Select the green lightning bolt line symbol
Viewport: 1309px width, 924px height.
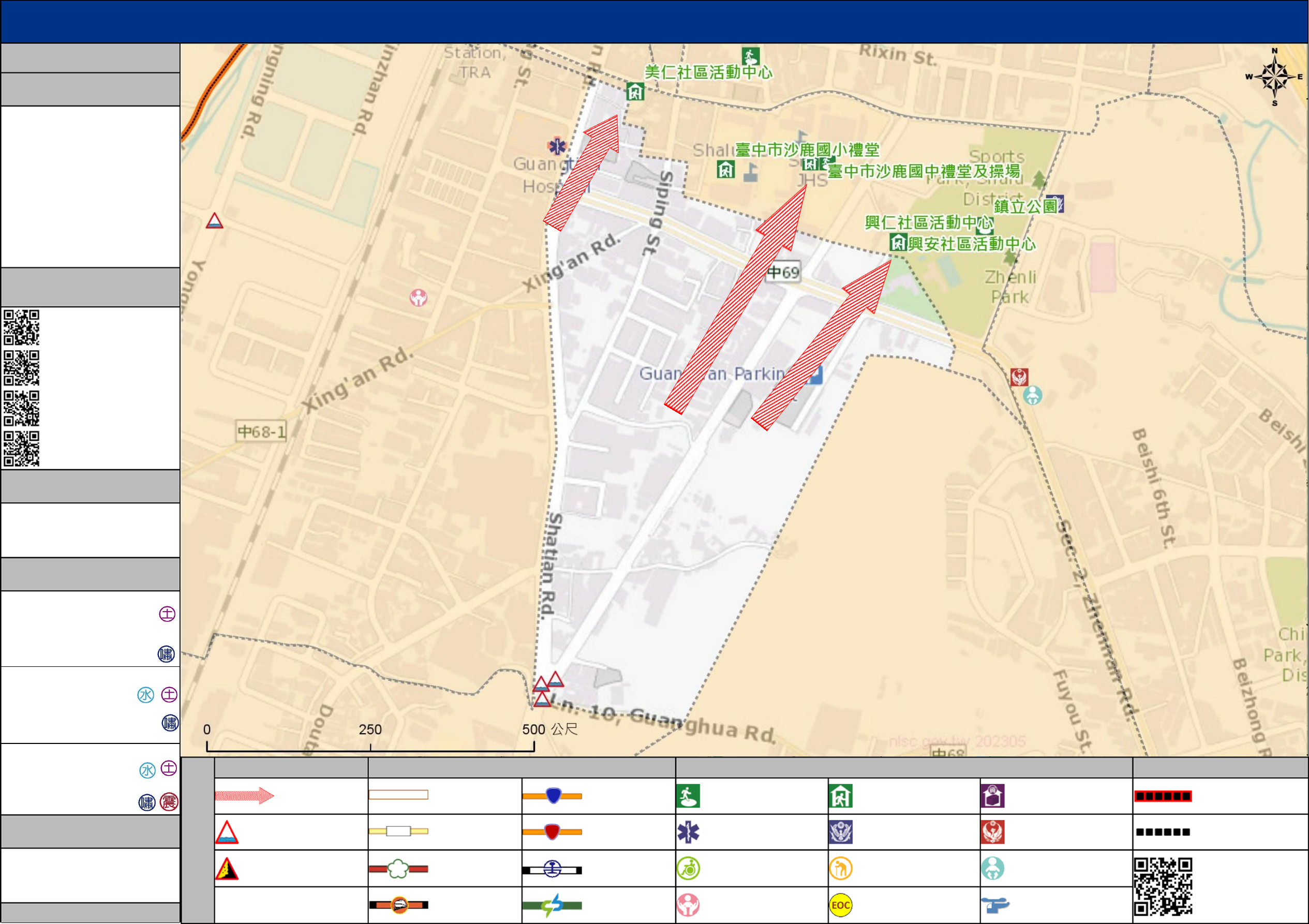pyautogui.click(x=553, y=905)
